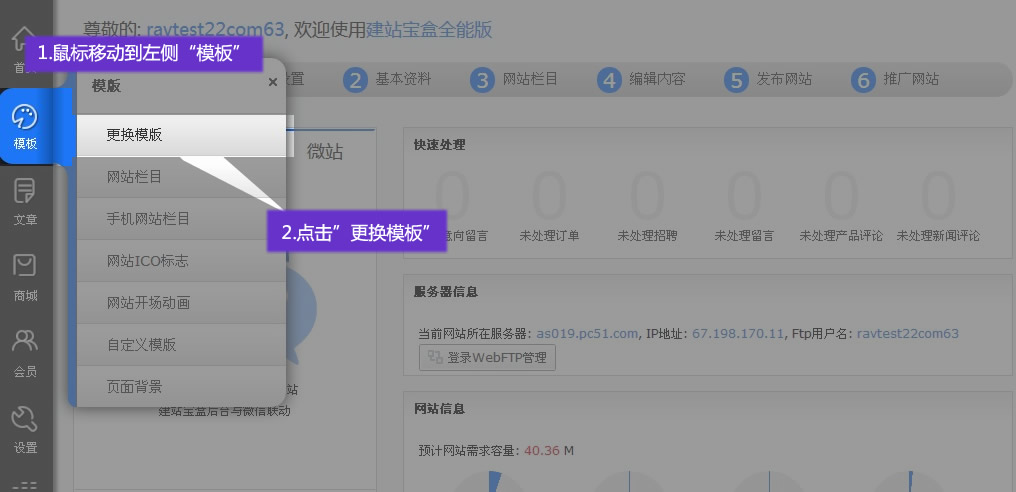Screen dimensions: 1016x492
Task: Open 网站ICO标志 menu entry
Action: tap(181, 261)
